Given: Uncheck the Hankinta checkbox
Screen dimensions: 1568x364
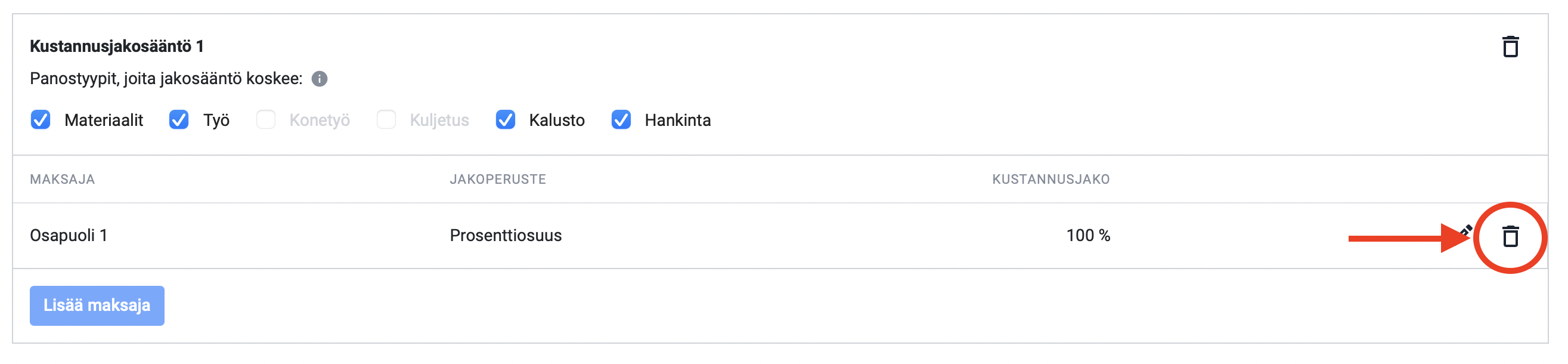Looking at the screenshot, I should click(x=621, y=119).
